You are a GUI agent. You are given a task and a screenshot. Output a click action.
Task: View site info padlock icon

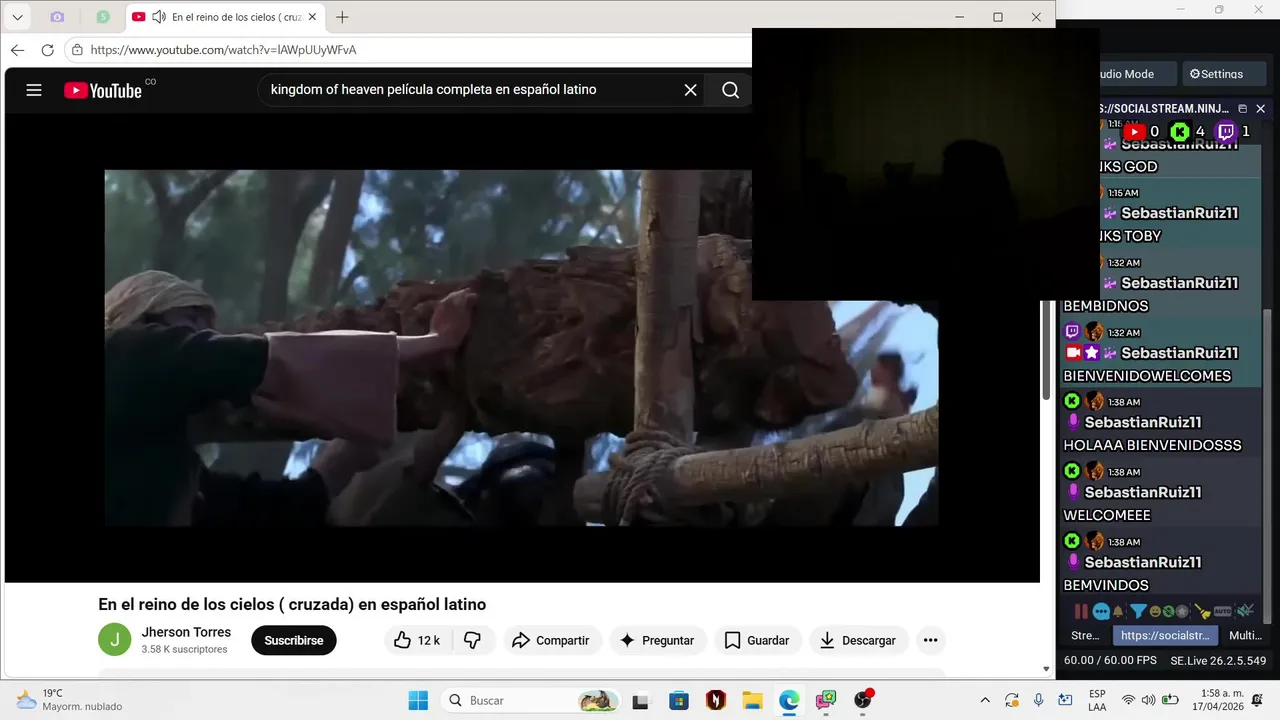point(78,50)
